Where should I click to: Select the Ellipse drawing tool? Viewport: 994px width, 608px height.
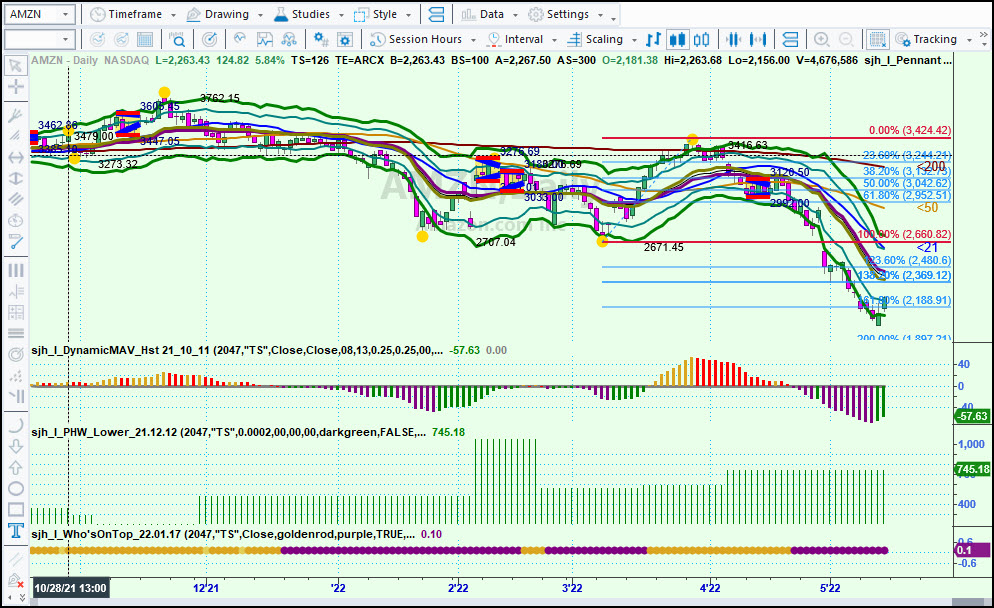click(x=16, y=488)
